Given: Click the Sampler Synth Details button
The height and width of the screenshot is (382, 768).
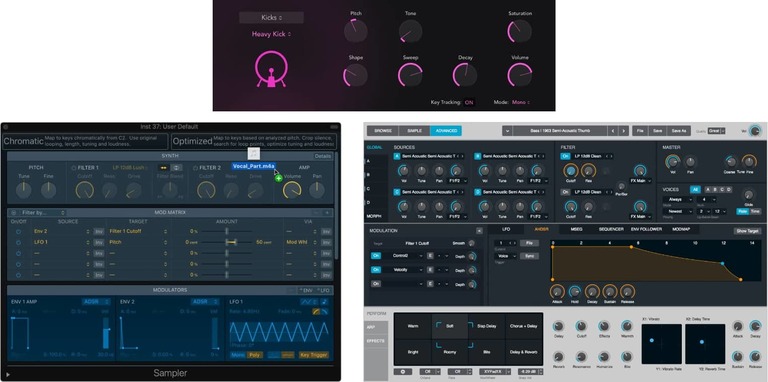Looking at the screenshot, I should pyautogui.click(x=323, y=156).
